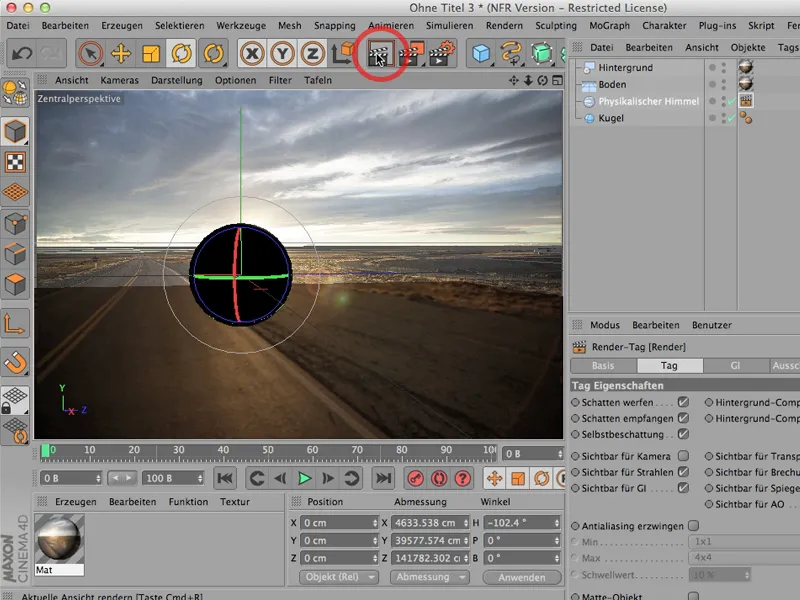
Task: Play the animation forward
Action: 305,479
